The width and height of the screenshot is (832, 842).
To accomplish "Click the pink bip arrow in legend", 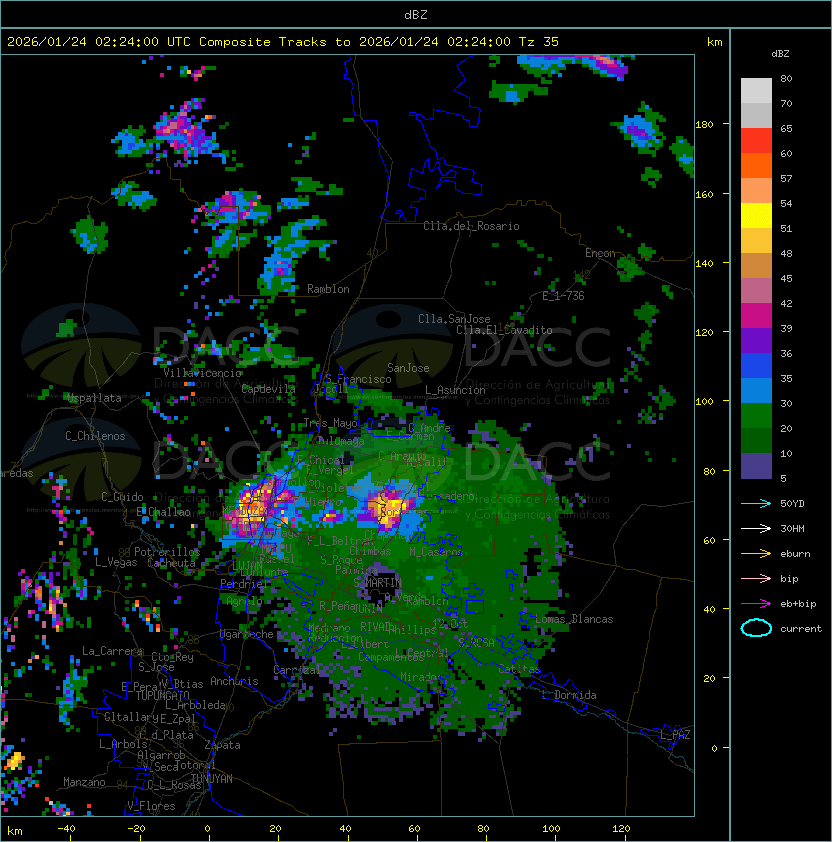I will pyautogui.click(x=756, y=579).
